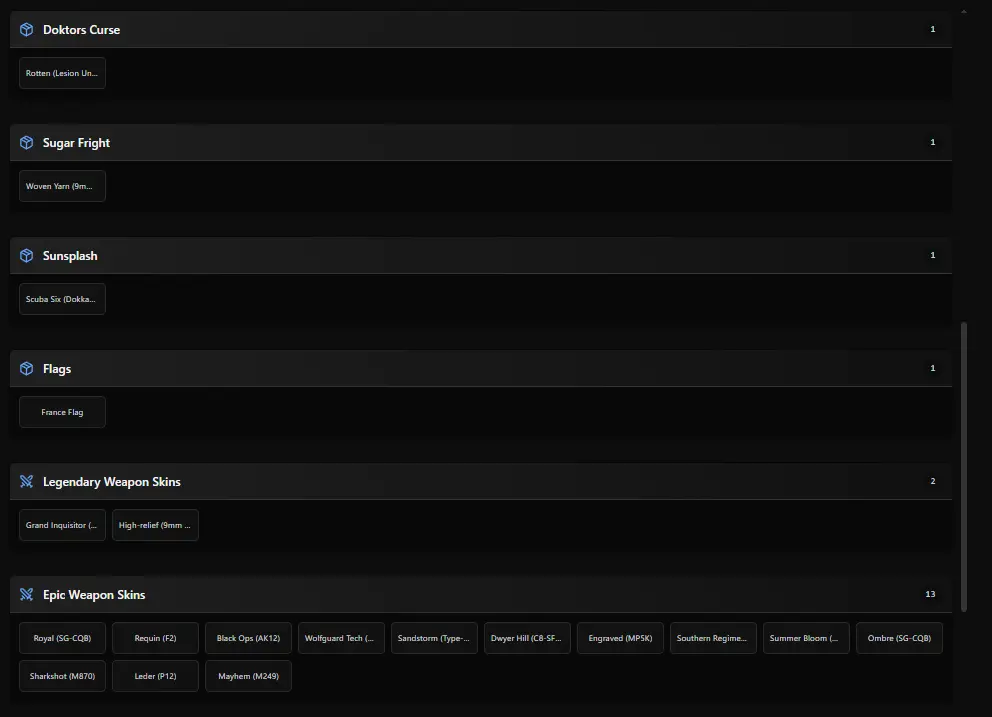Image resolution: width=992 pixels, height=717 pixels.
Task: Click the count badge showing 13
Action: (930, 595)
